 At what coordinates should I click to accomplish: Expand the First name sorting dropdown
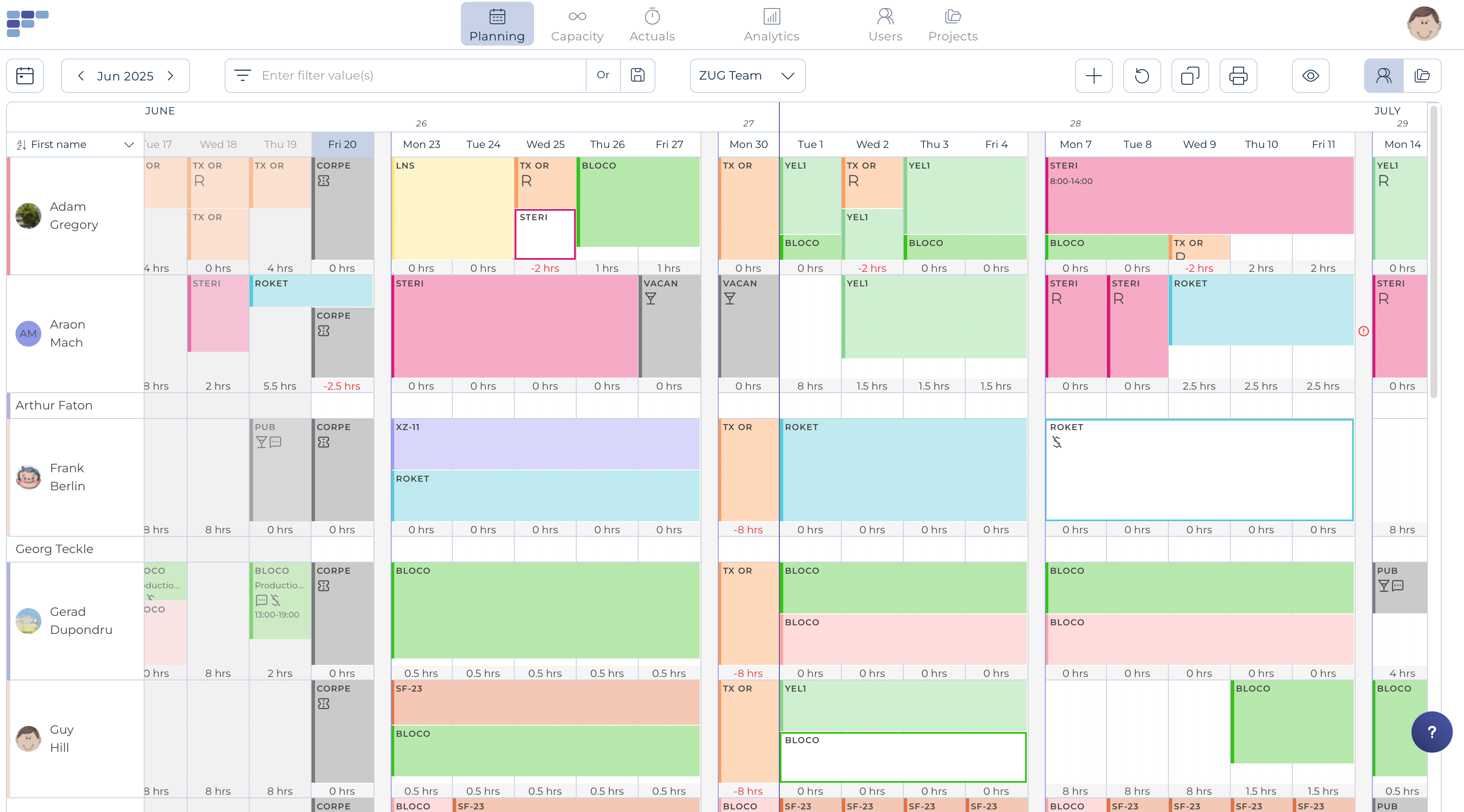coord(128,144)
